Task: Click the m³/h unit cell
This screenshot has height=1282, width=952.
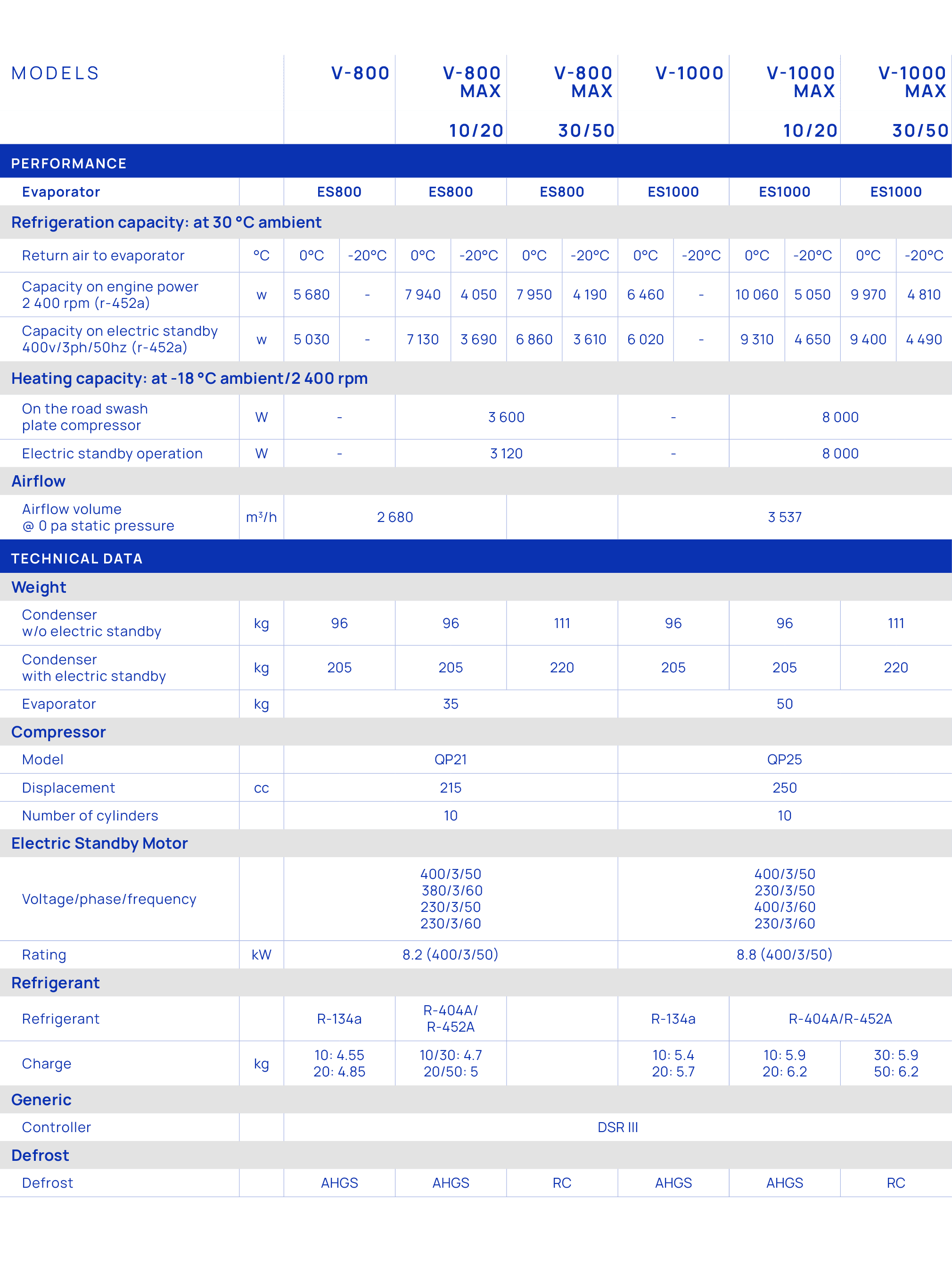Action: pos(261,518)
